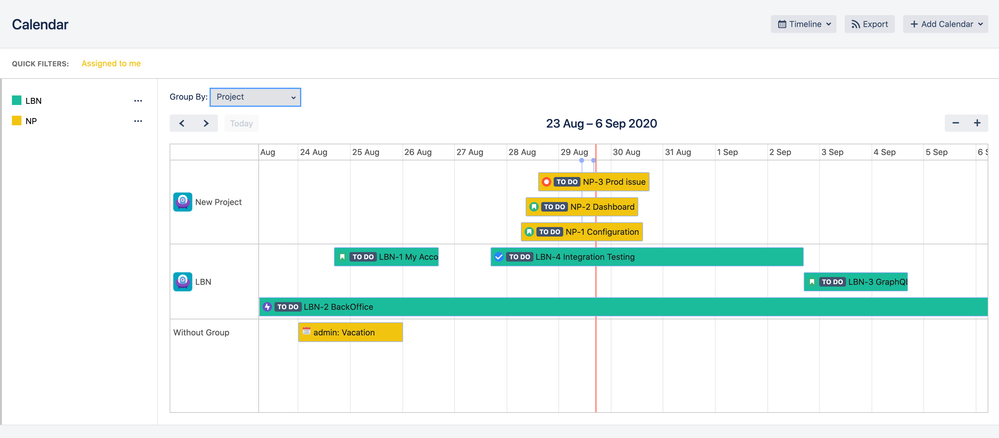
Task: Zoom in the timeline with plus
Action: point(977,124)
